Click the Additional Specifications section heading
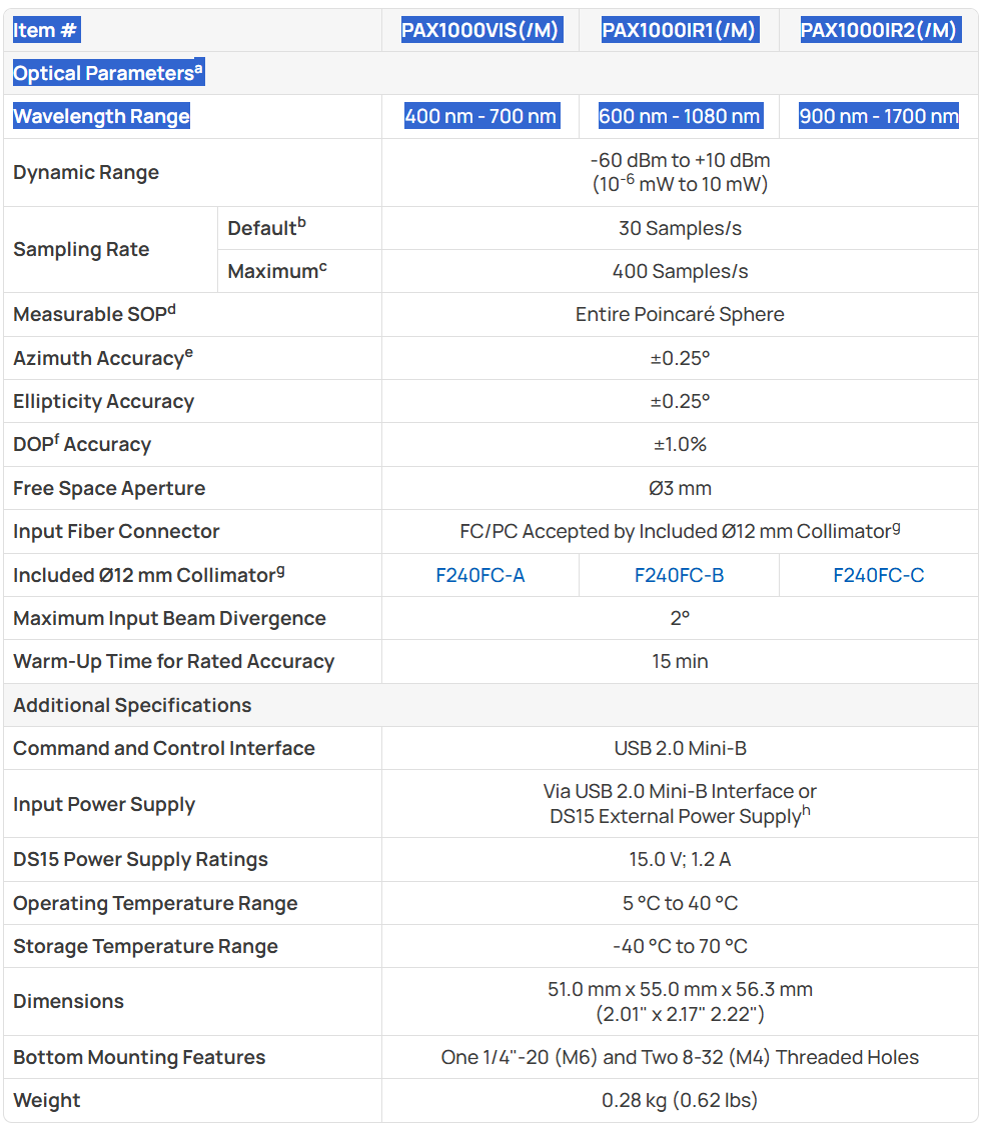The height and width of the screenshot is (1129, 983). point(133,705)
